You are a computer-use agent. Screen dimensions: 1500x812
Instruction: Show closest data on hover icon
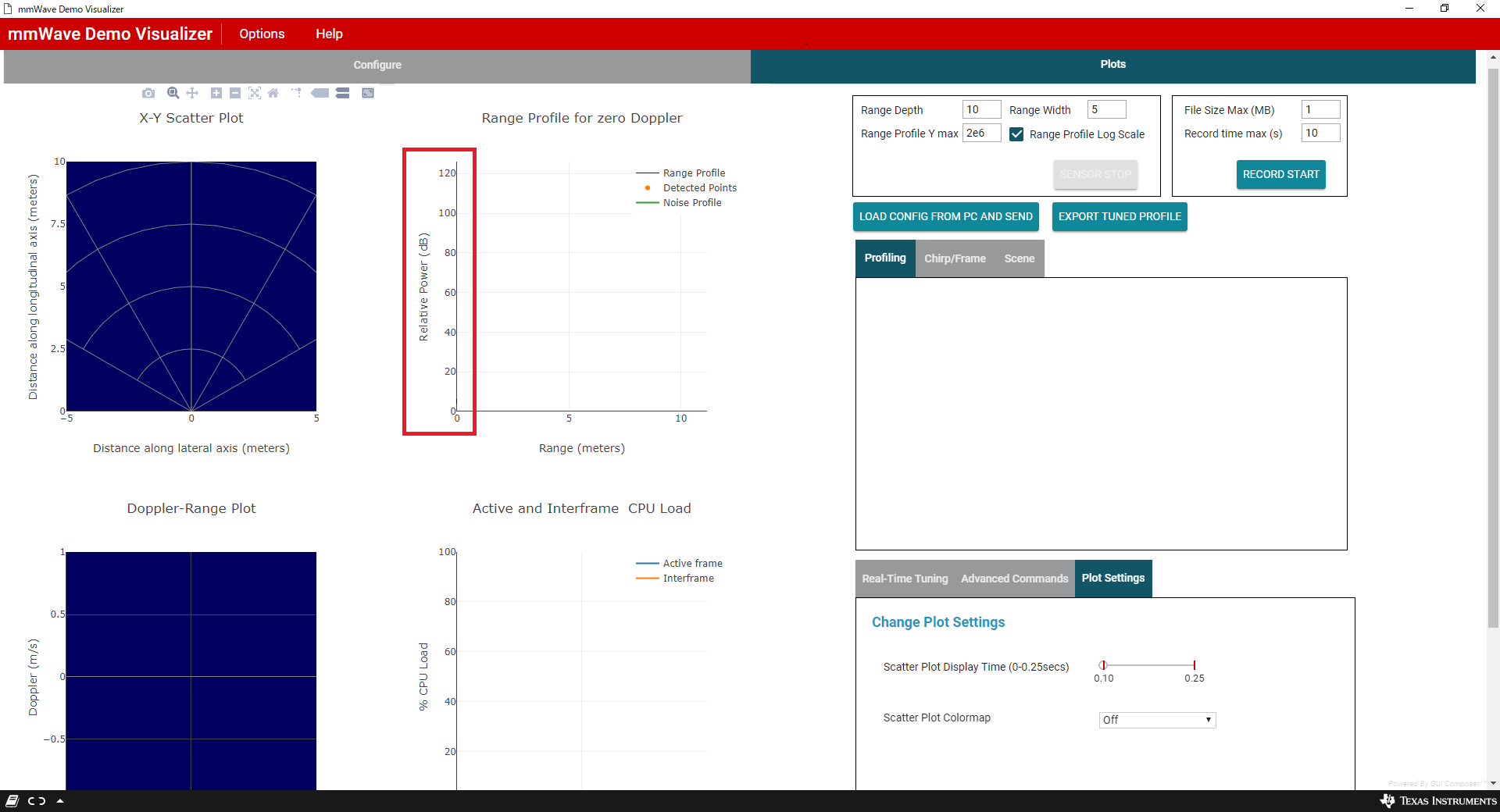tap(320, 93)
